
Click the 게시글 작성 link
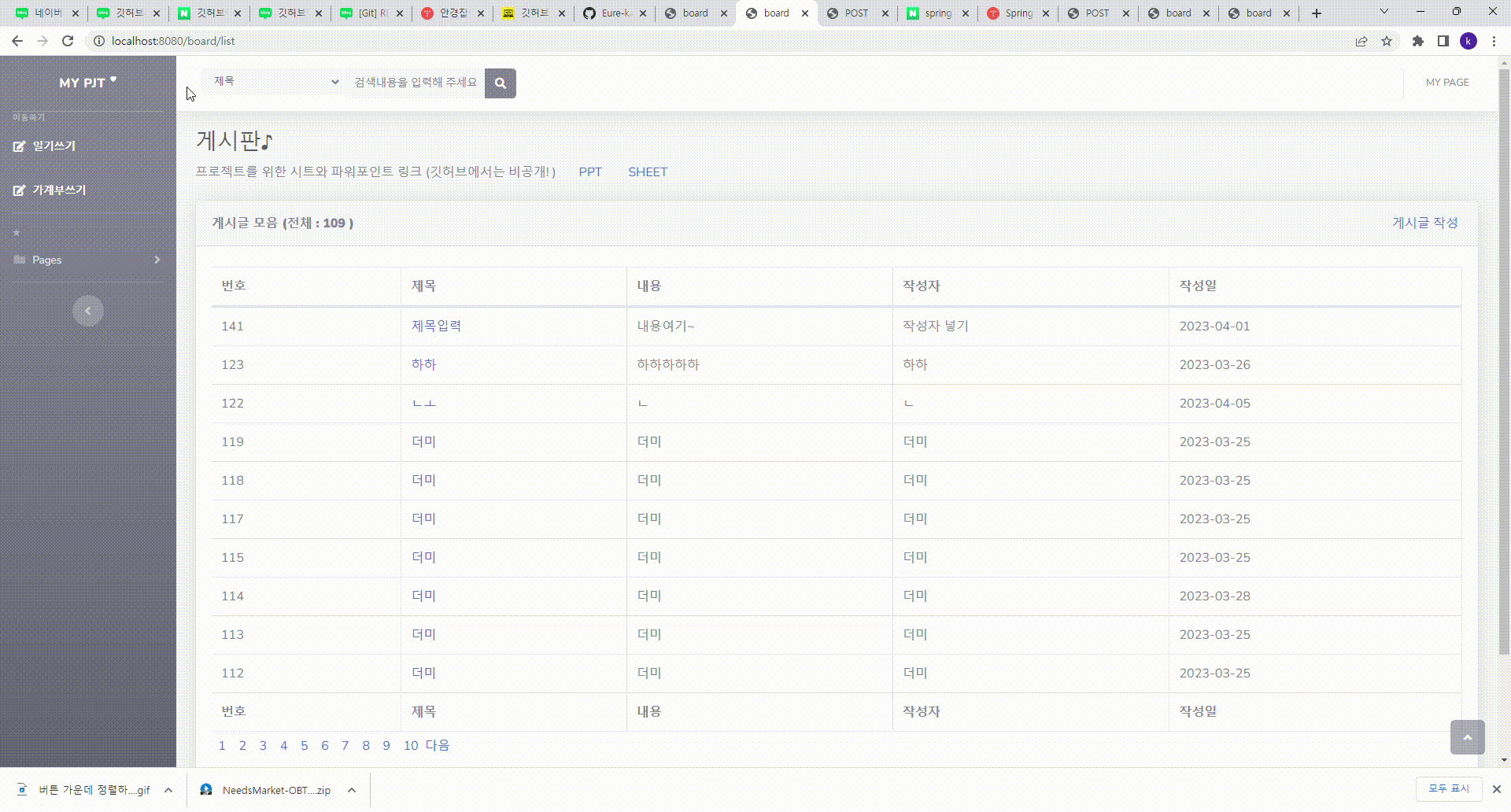[x=1424, y=223]
